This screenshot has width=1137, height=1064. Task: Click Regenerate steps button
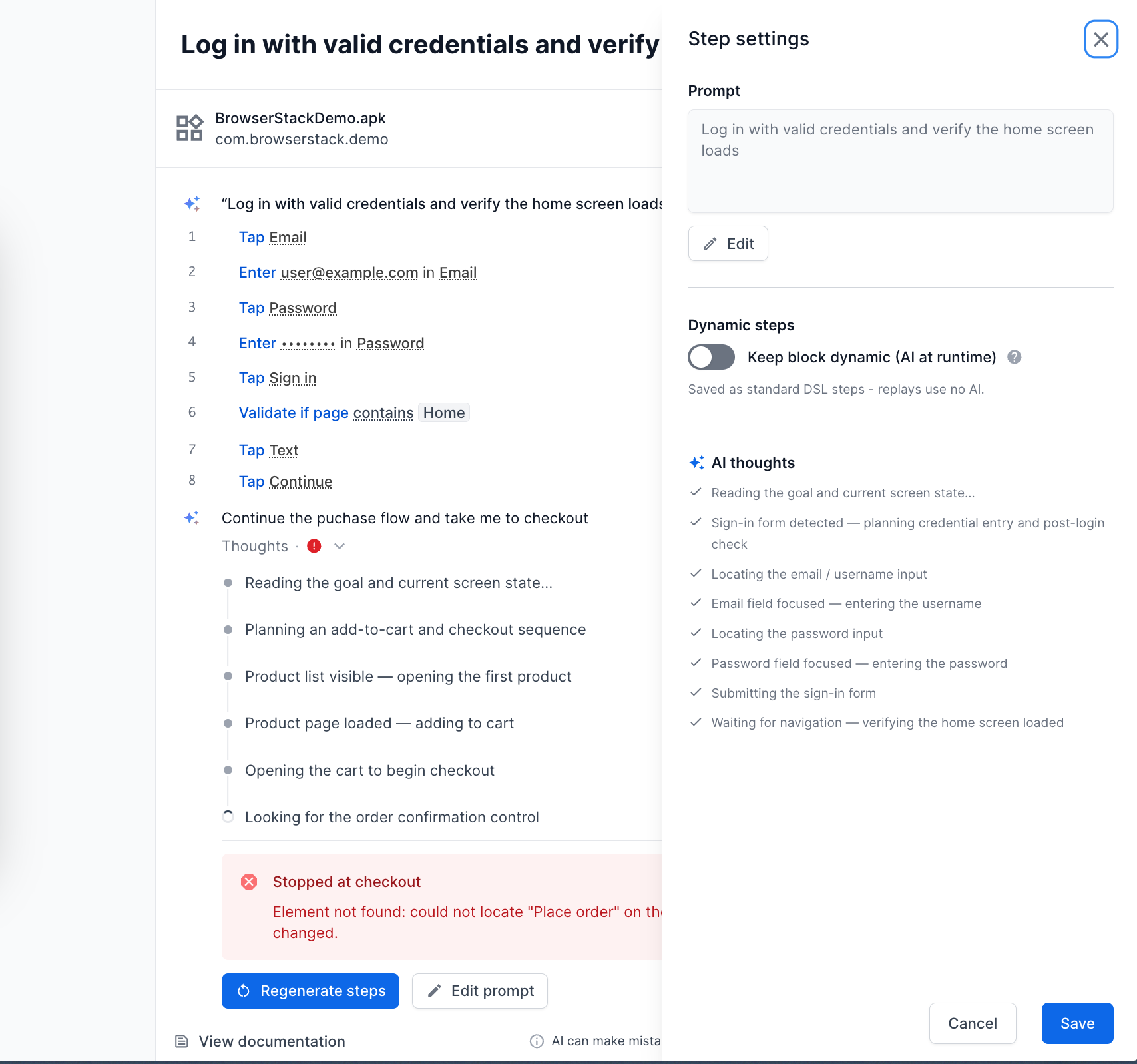310,991
